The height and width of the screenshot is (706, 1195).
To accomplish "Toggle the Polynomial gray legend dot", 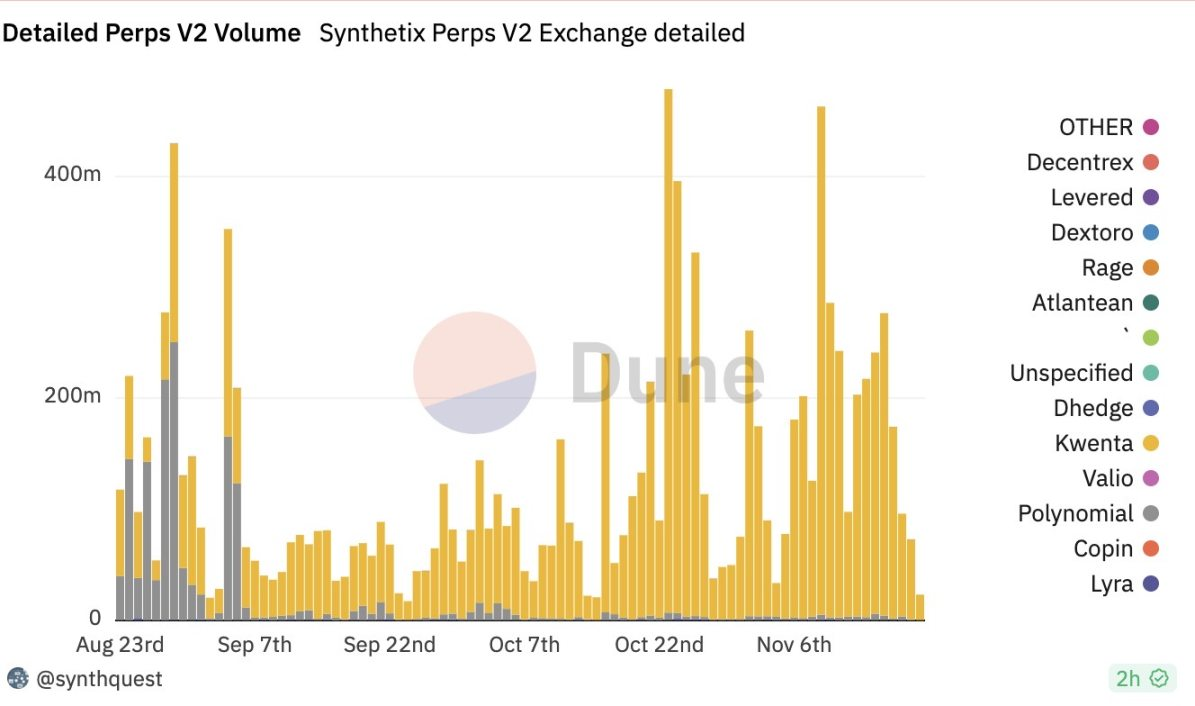I will [1151, 513].
